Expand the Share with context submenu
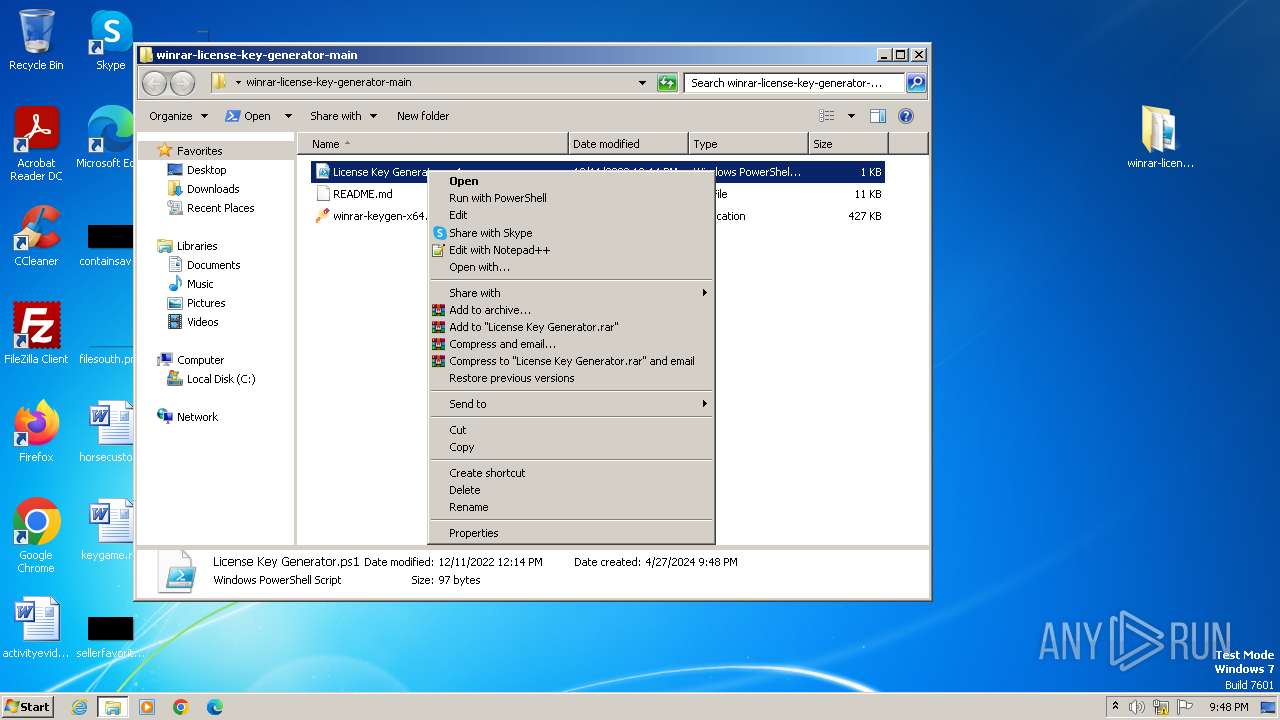This screenshot has width=1280, height=720. [x=571, y=293]
